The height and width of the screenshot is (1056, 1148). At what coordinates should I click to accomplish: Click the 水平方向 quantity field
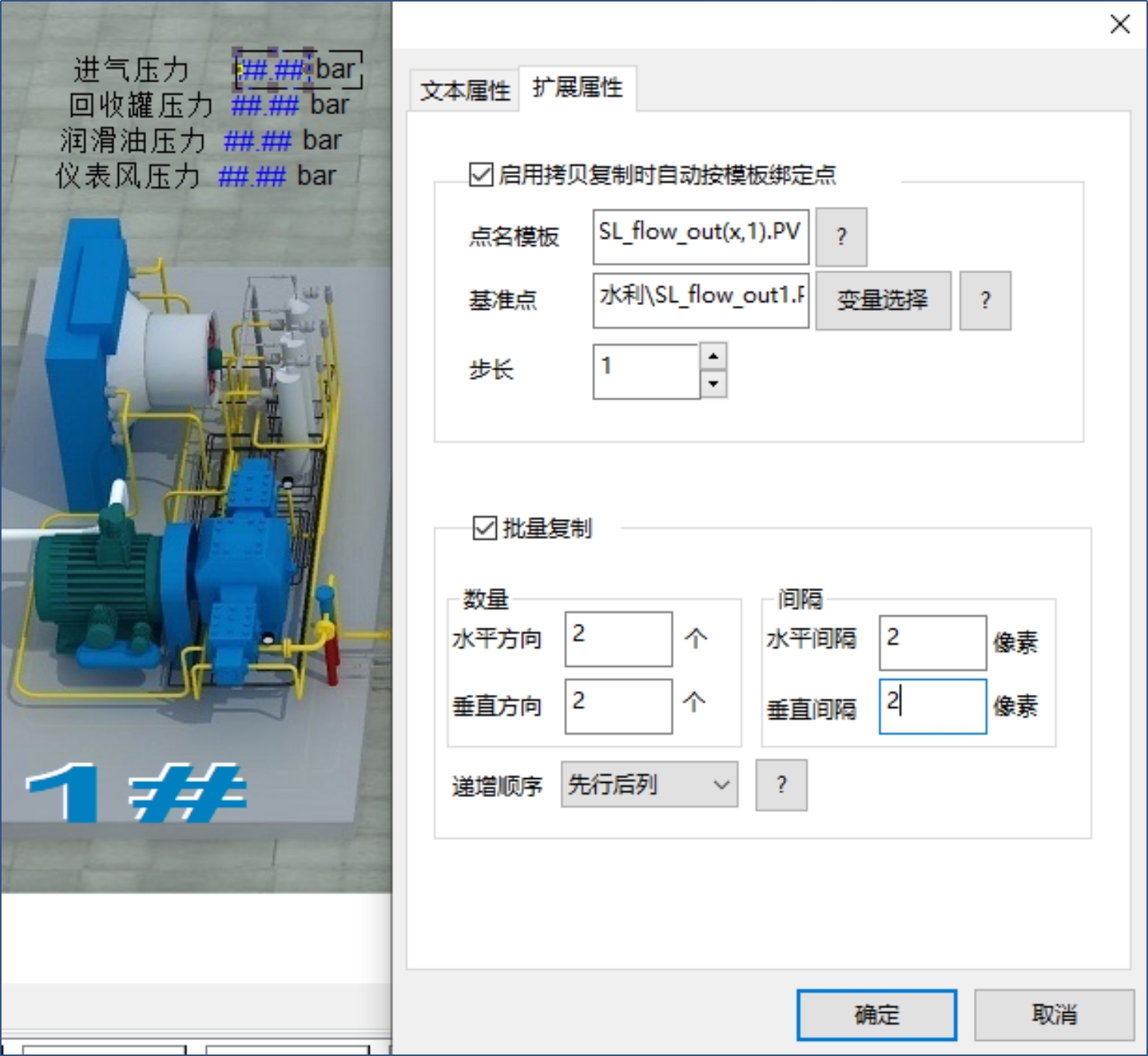618,639
